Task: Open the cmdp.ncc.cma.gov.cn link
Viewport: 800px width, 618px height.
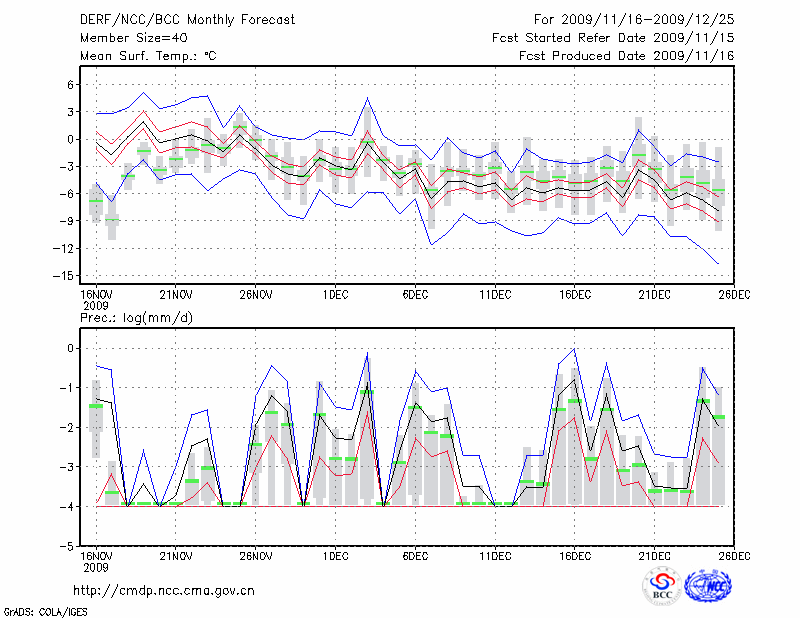Action: click(x=164, y=590)
